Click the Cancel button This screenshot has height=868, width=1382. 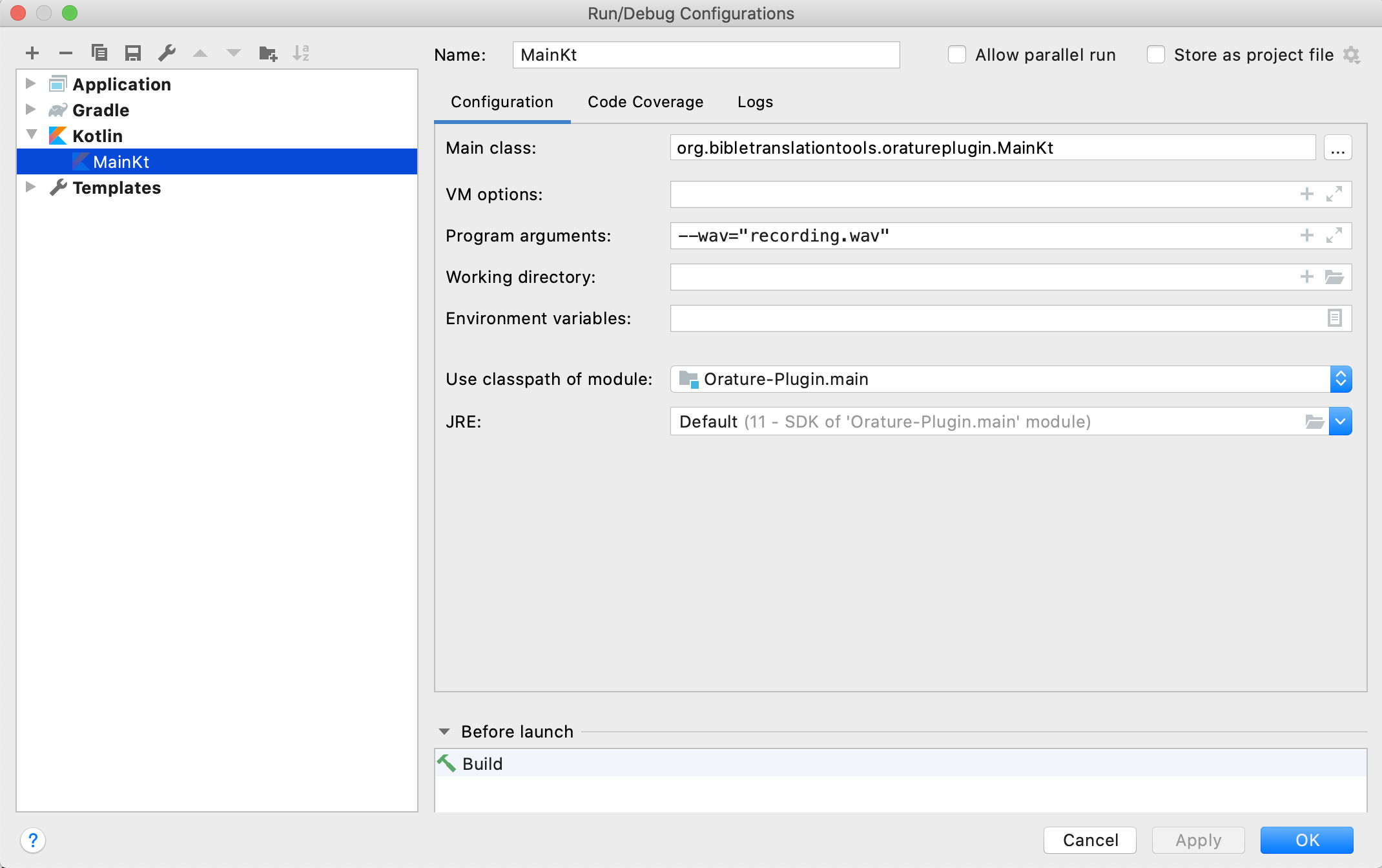(1089, 840)
